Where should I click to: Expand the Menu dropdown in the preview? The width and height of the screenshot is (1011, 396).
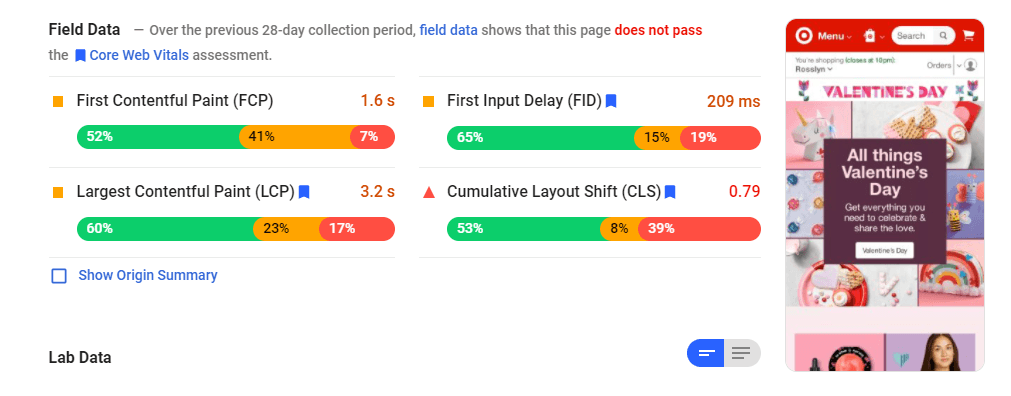coord(834,36)
